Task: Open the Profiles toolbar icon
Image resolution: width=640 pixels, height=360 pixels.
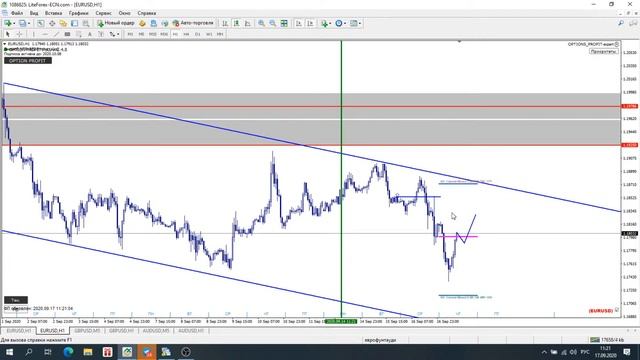Action: pos(22,23)
